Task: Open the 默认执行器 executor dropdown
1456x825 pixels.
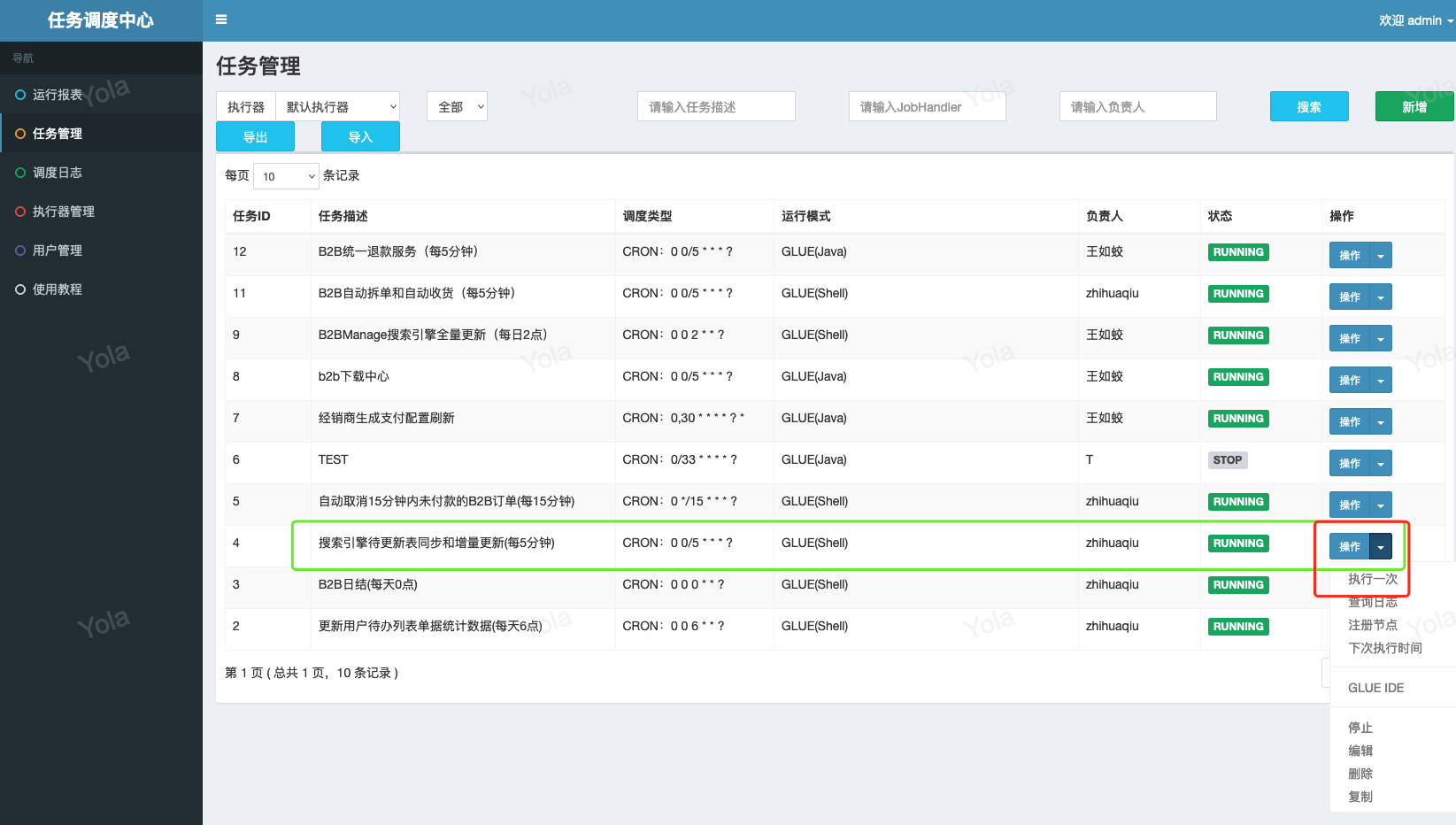Action: point(337,107)
